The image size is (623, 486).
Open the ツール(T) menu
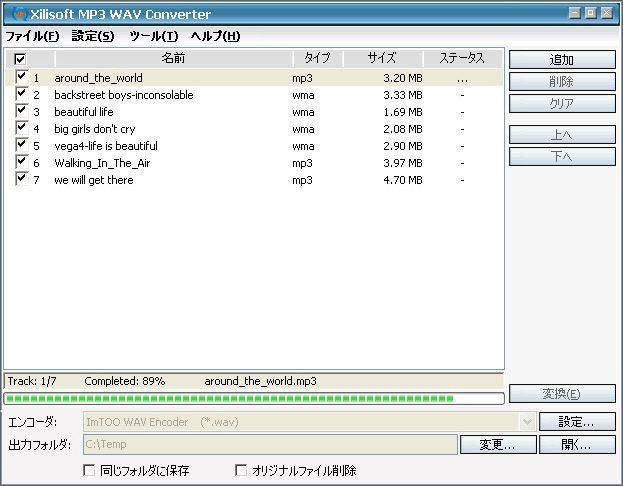153,36
